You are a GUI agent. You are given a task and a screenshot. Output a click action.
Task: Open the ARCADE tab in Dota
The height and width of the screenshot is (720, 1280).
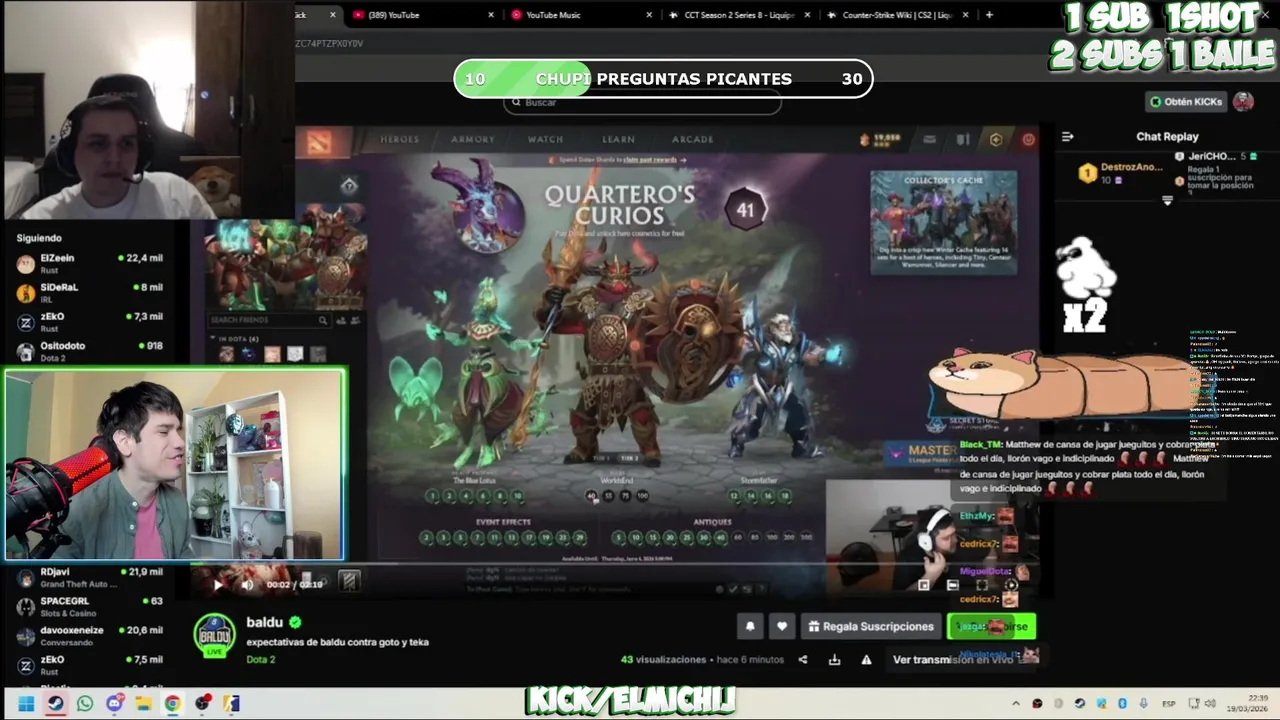(x=692, y=140)
